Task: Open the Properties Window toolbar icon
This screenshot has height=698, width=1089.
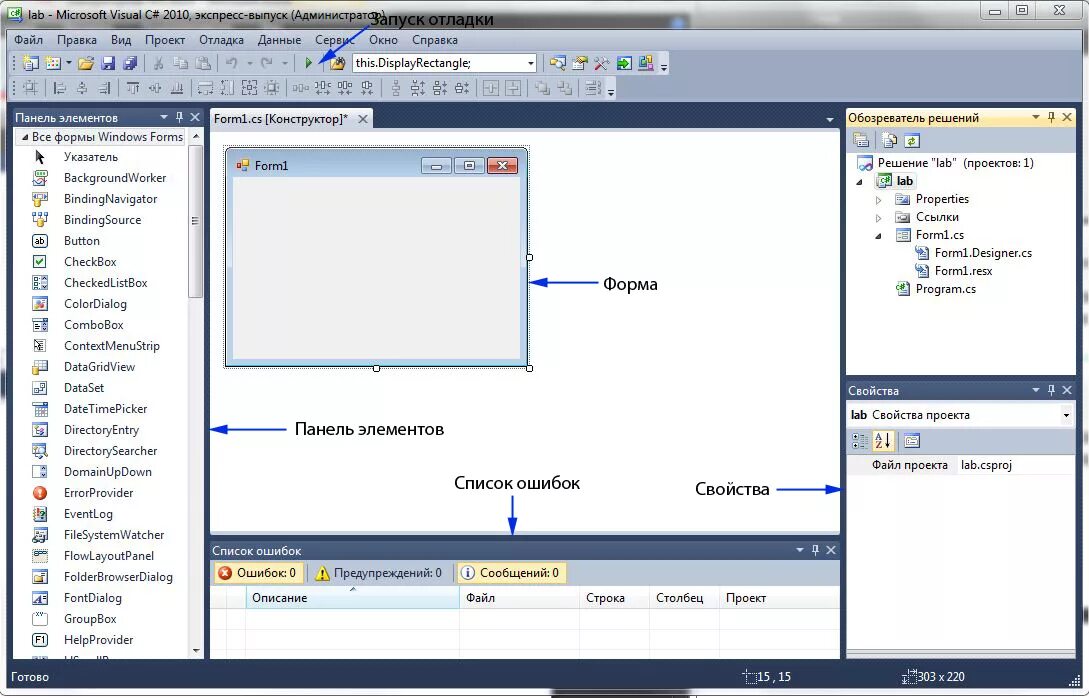Action: [579, 63]
